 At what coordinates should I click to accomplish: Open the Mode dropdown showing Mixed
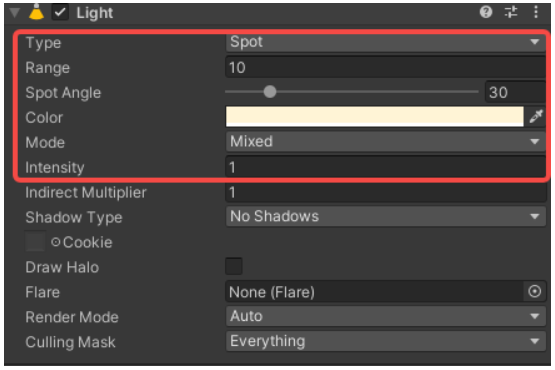point(385,142)
